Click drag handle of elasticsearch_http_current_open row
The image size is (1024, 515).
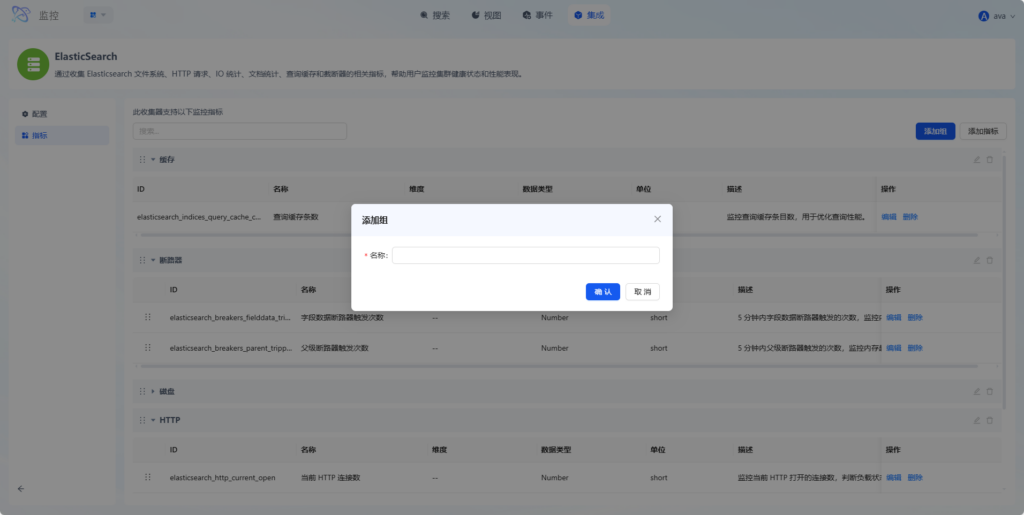(148, 477)
